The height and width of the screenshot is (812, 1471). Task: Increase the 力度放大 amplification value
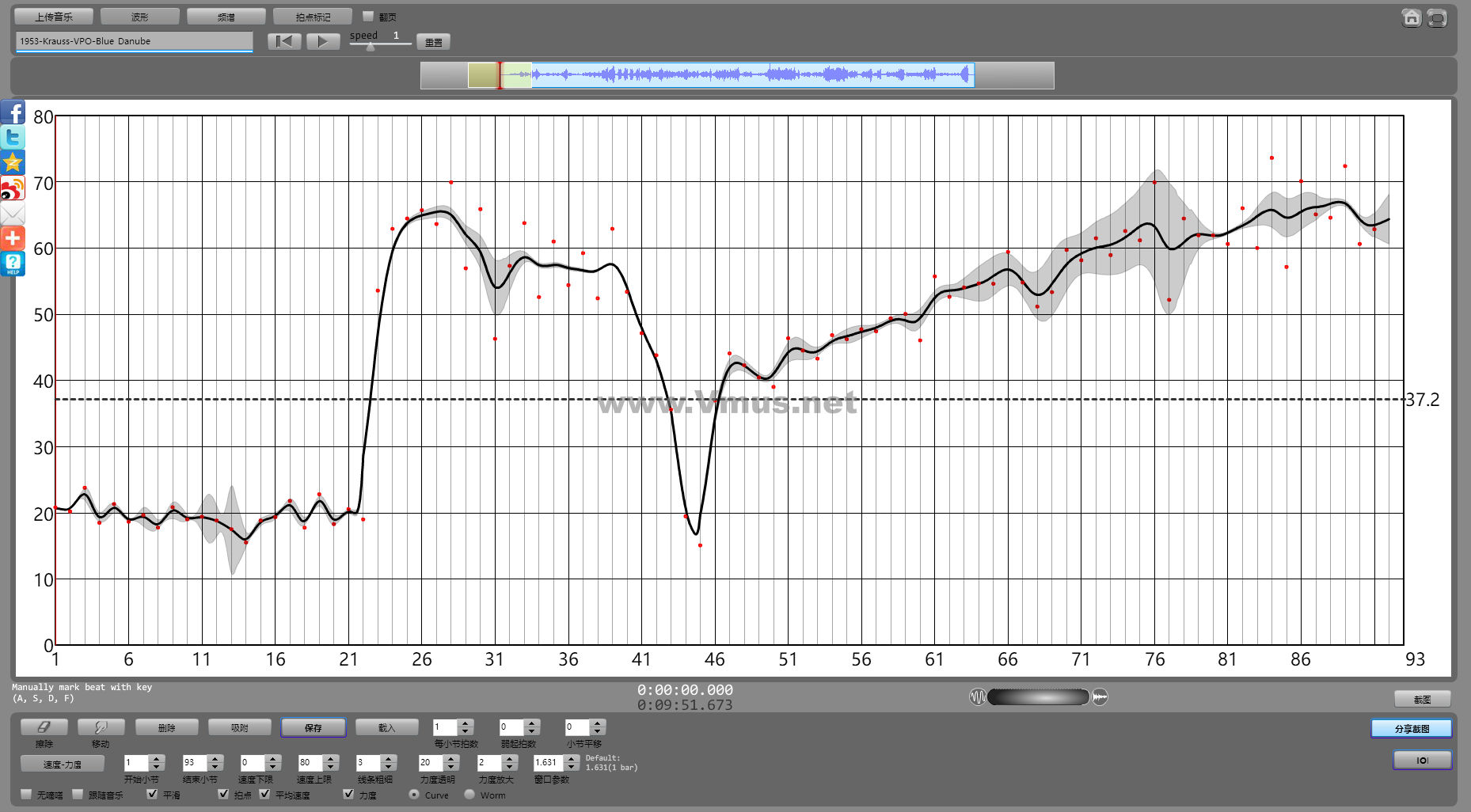click(x=511, y=758)
